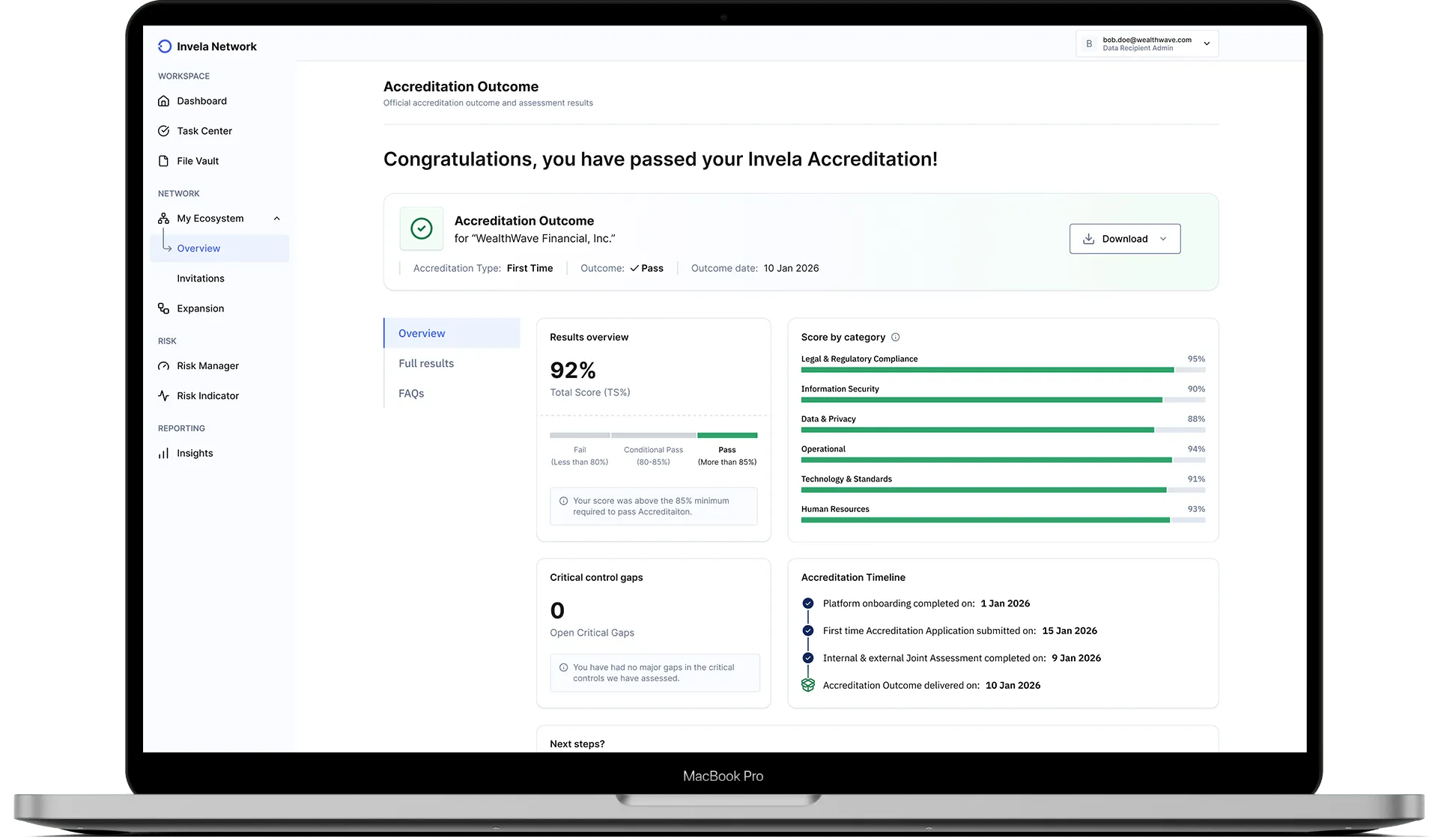Select the Overview tab in results
This screenshot has height=840, width=1438.
pos(452,333)
